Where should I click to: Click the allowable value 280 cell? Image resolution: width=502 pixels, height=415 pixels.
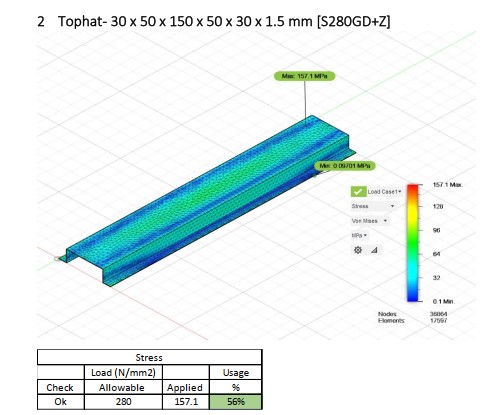pyautogui.click(x=123, y=402)
